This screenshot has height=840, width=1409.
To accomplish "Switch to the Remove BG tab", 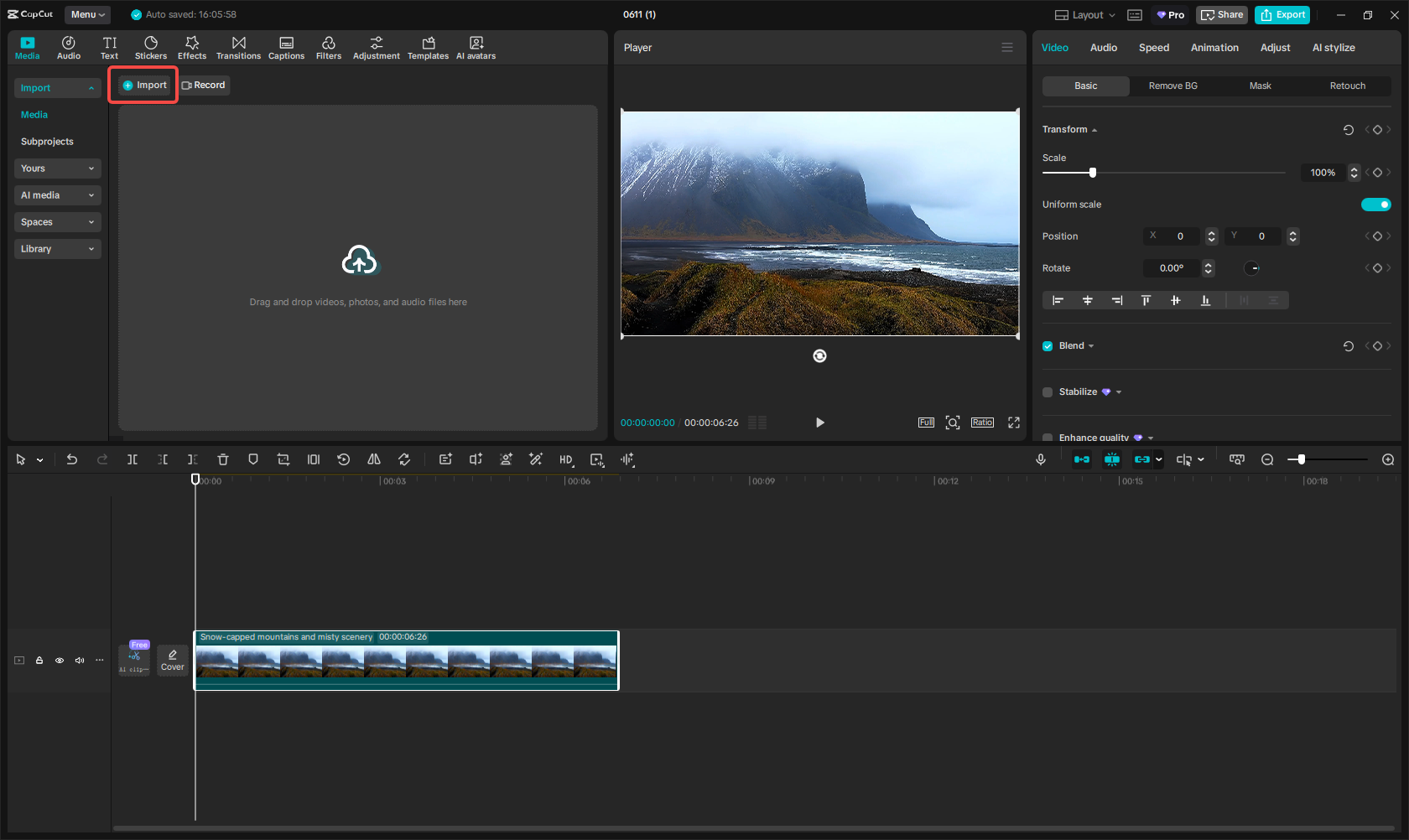I will pyautogui.click(x=1172, y=86).
